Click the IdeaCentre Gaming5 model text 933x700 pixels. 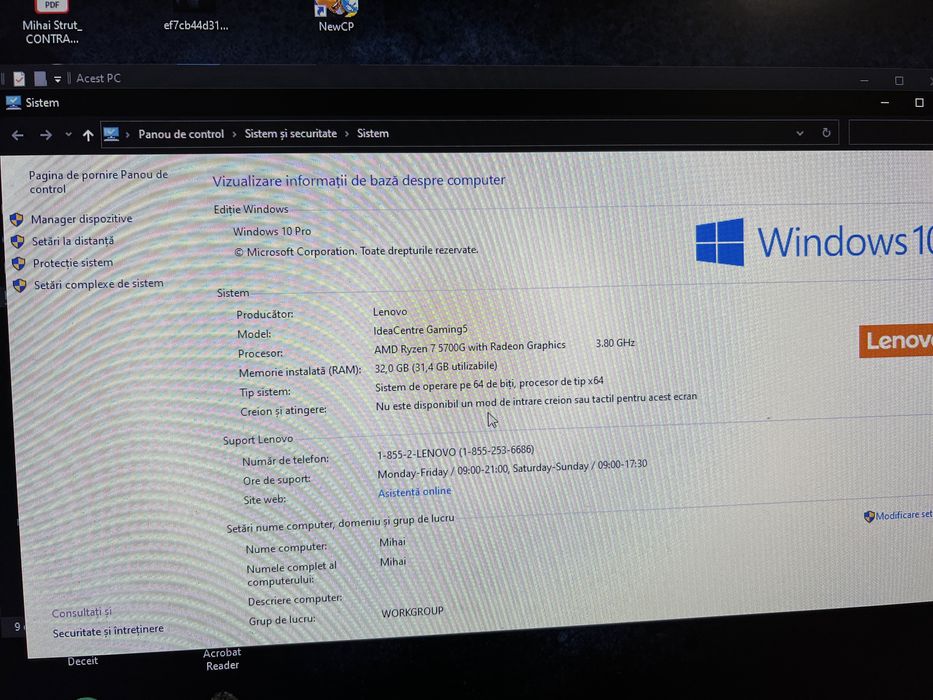420,330
